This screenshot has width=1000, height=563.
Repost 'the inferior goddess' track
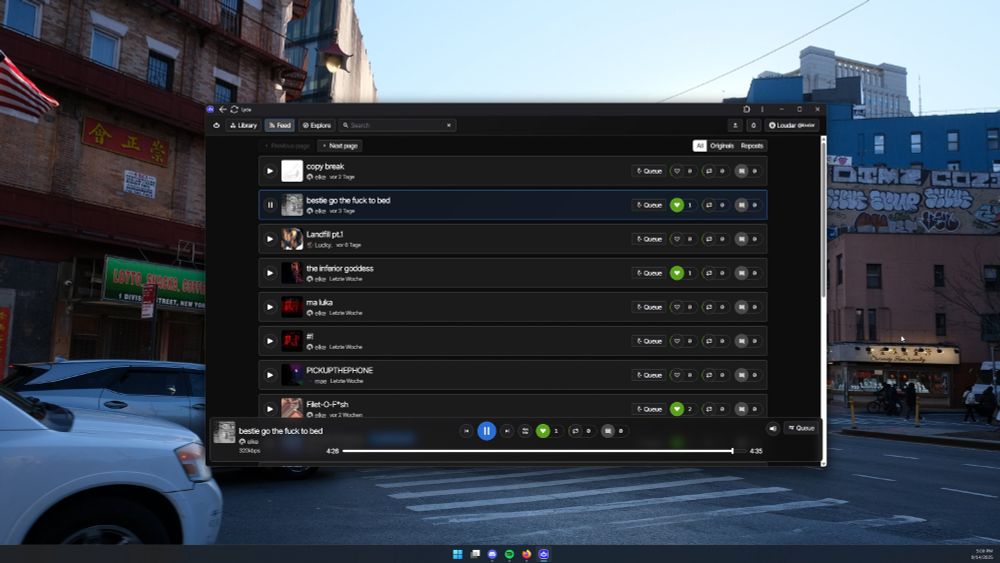pos(709,273)
